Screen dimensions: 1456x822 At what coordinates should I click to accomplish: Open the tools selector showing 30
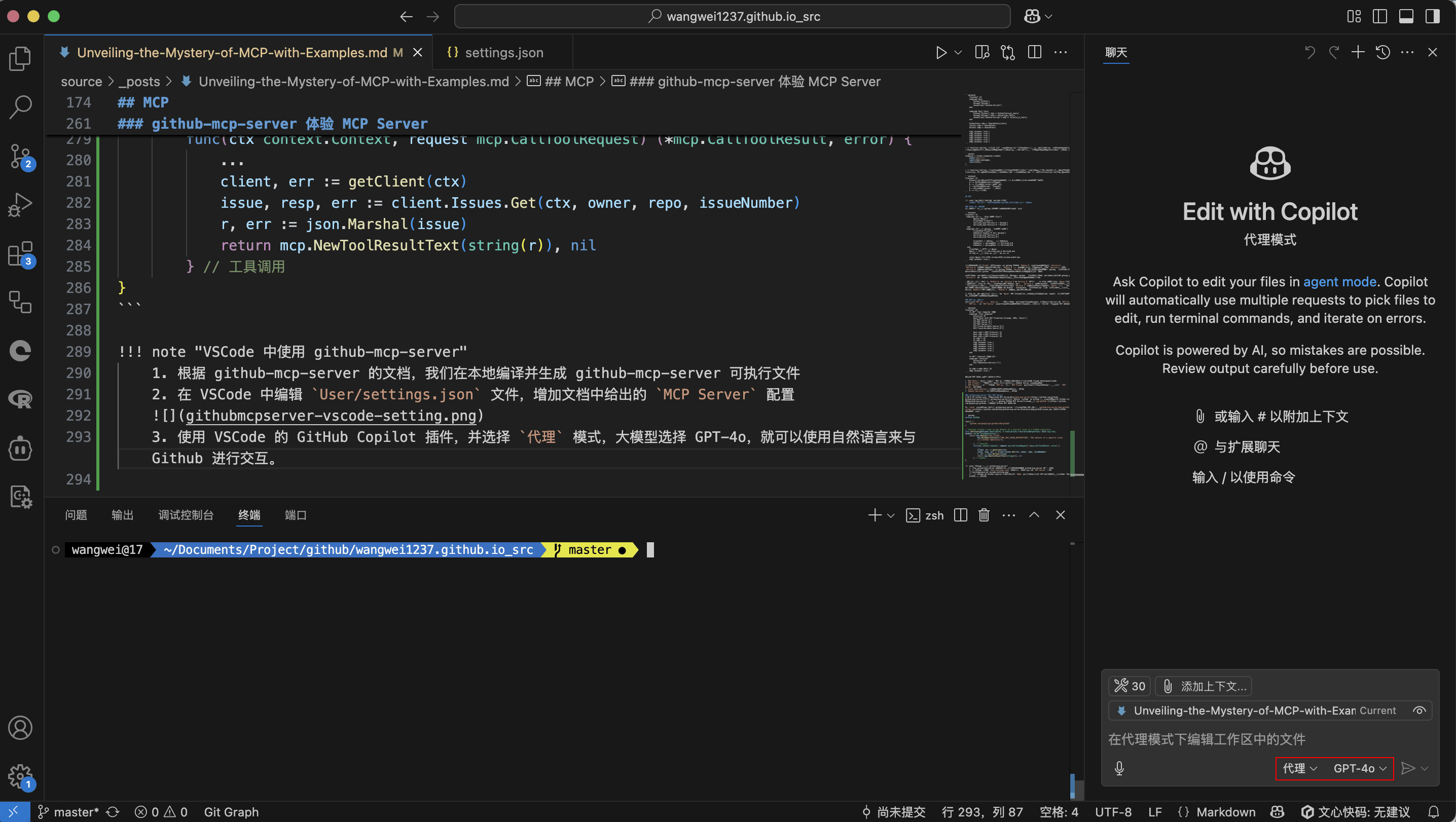[1130, 686]
